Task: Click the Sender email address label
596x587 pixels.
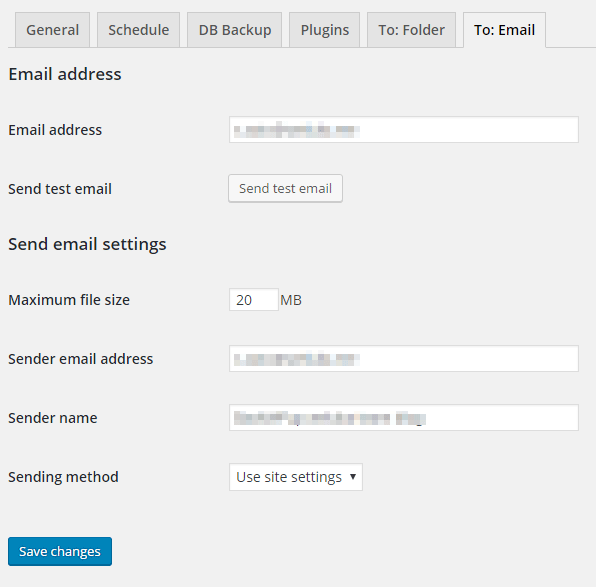Action: point(81,359)
